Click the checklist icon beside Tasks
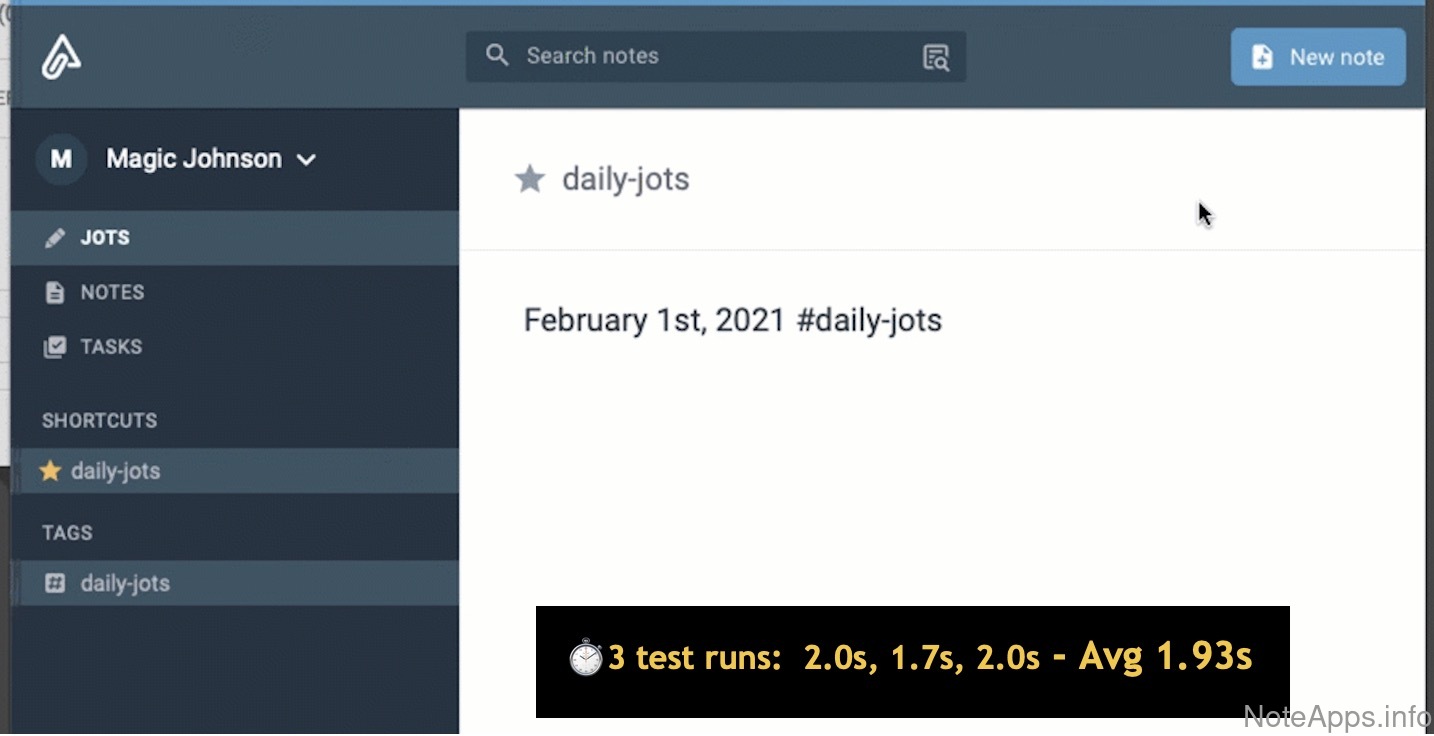1434x736 pixels. [x=55, y=347]
